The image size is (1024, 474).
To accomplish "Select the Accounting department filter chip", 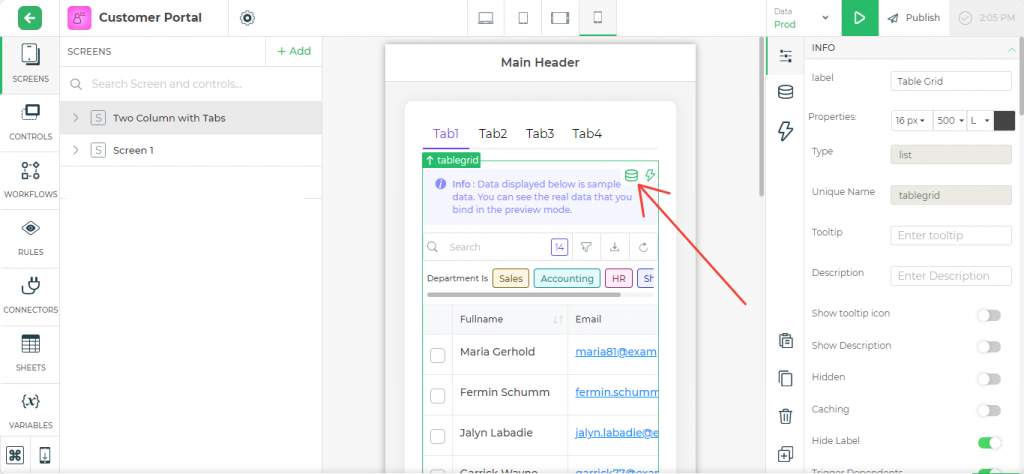I will [567, 278].
